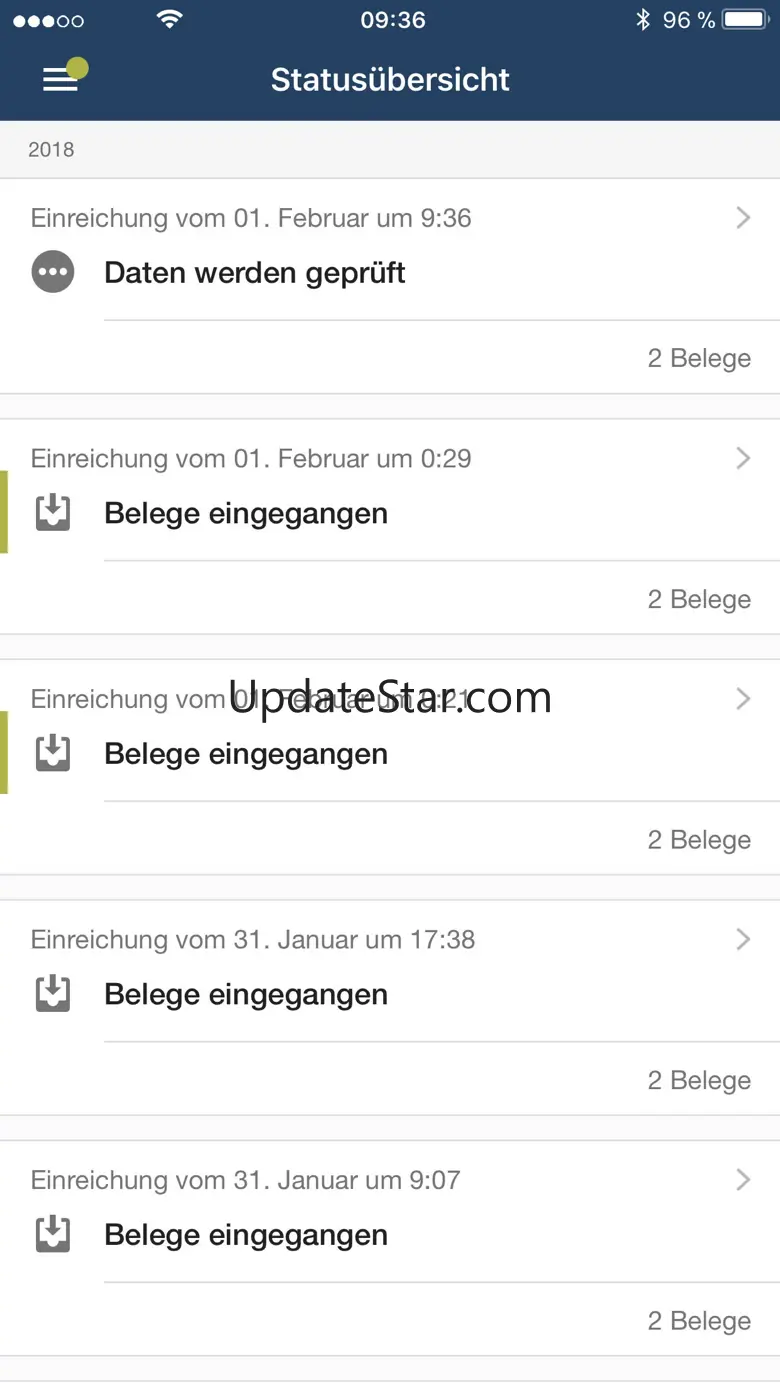
Task: Click the pending status icon for 9:36 submission
Action: pos(53,272)
